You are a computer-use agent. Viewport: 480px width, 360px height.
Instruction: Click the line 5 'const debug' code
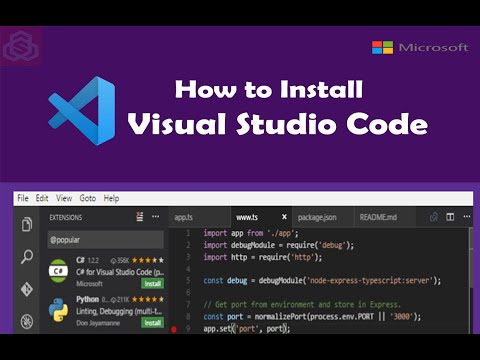coord(322,281)
